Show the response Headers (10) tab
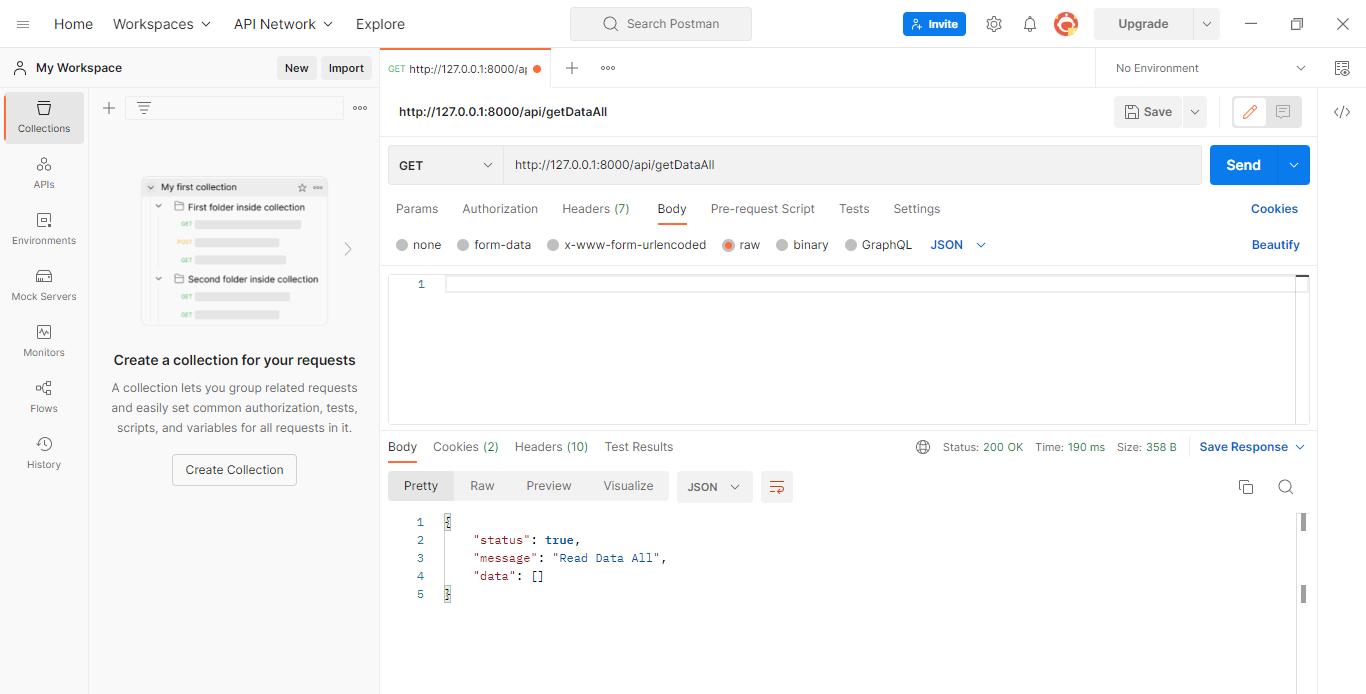The height and width of the screenshot is (694, 1366). (x=551, y=447)
